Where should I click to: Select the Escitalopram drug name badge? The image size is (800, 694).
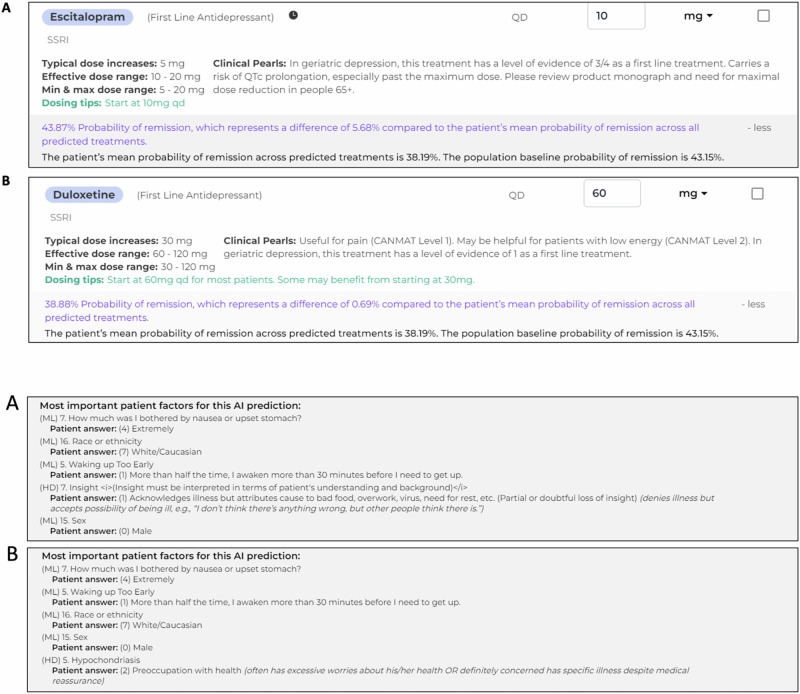(88, 17)
